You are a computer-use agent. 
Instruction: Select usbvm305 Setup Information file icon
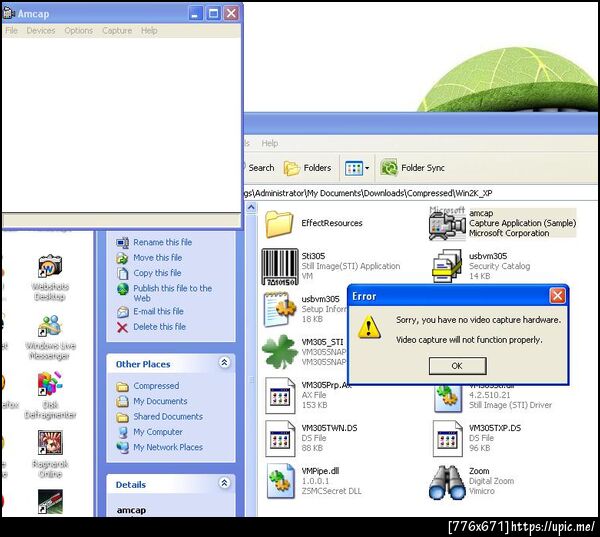[280, 309]
